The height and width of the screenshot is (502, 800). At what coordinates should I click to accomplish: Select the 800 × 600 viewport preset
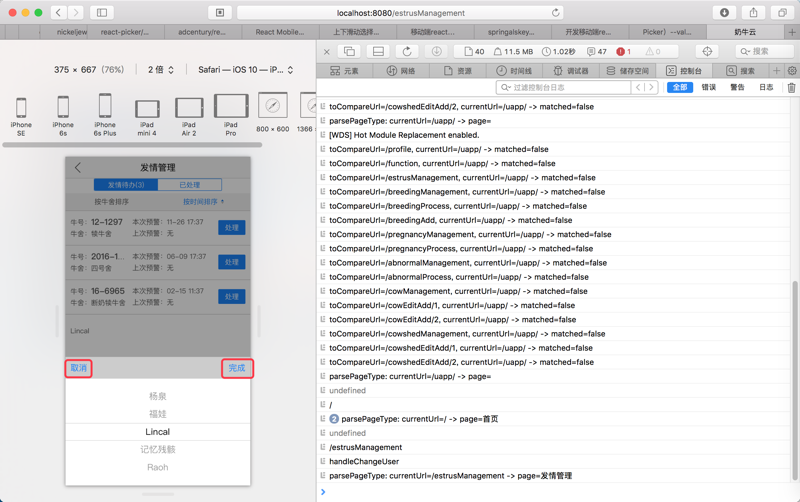tap(272, 113)
